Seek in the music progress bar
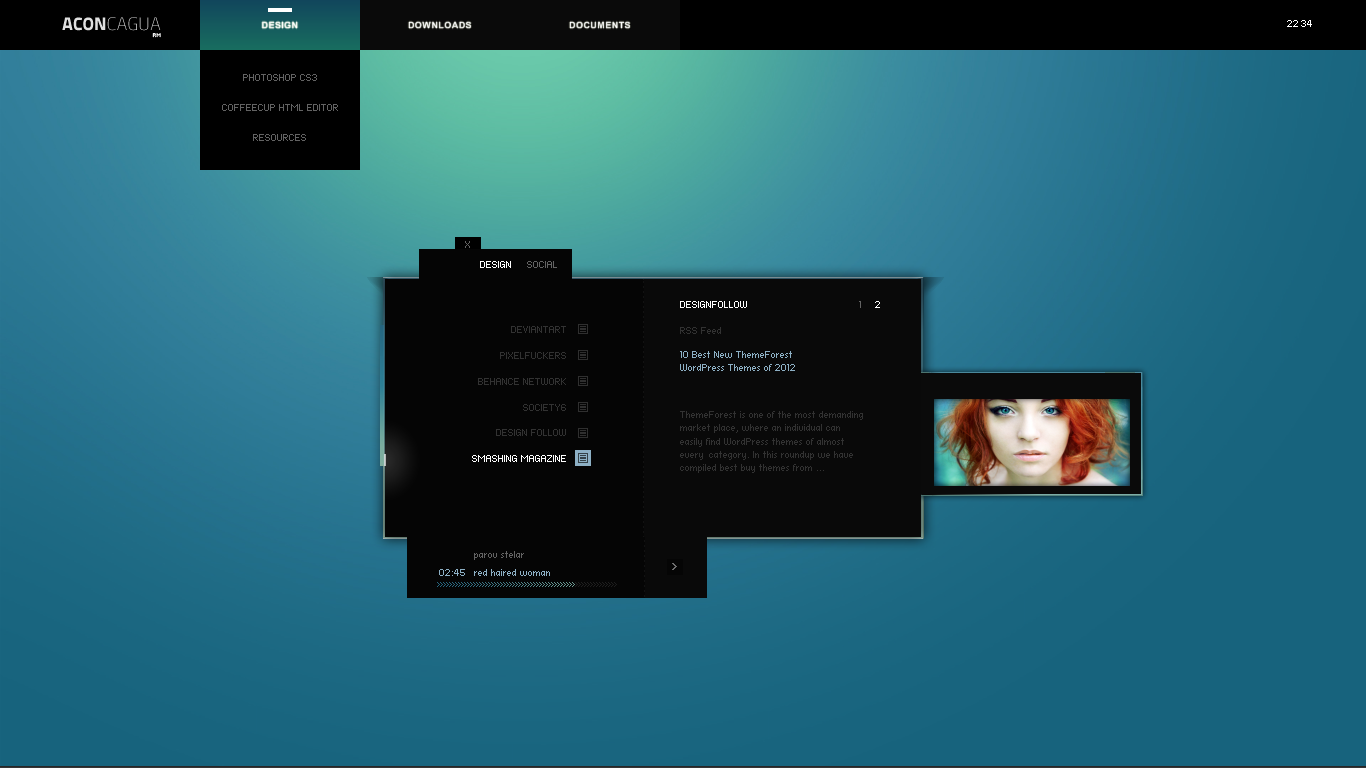The image size is (1366, 768). (x=526, y=584)
